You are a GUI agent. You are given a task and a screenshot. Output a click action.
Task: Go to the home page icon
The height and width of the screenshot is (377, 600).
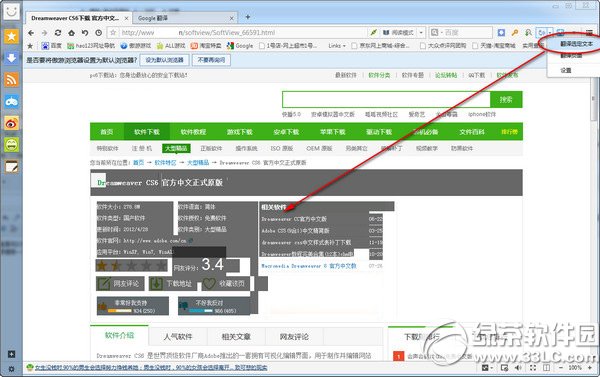coord(71,33)
